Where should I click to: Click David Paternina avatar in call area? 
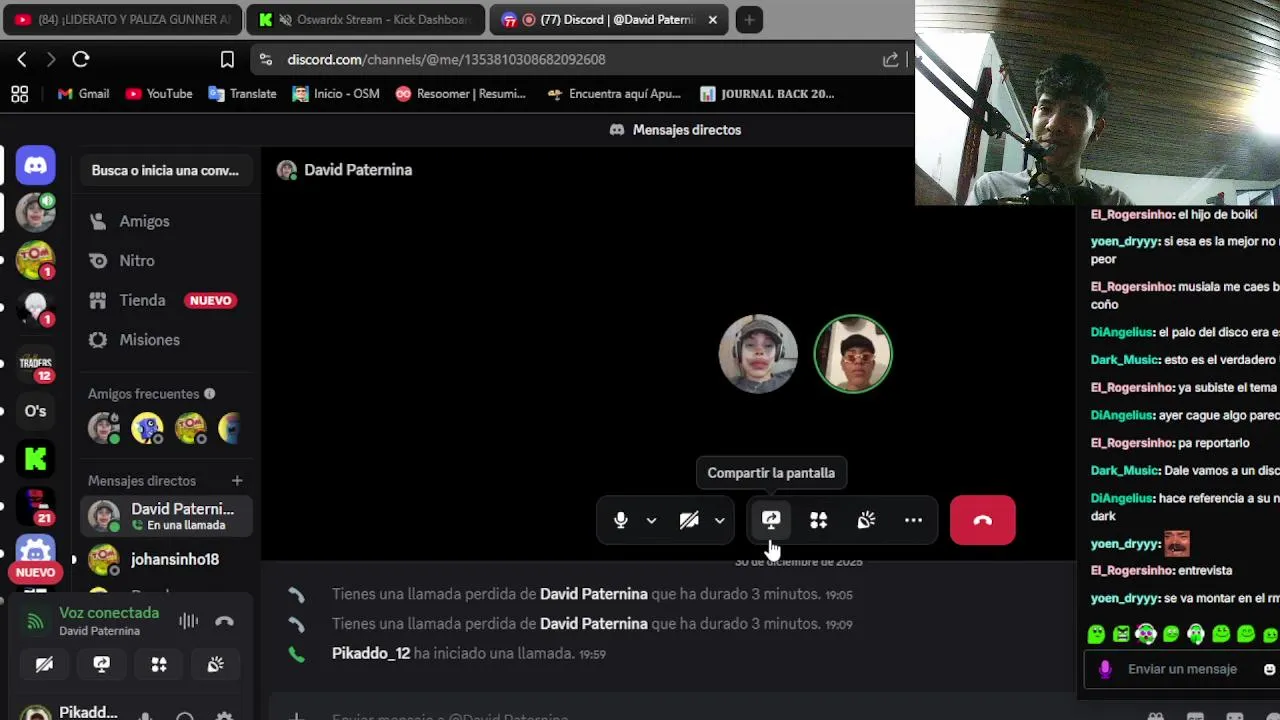pos(758,354)
